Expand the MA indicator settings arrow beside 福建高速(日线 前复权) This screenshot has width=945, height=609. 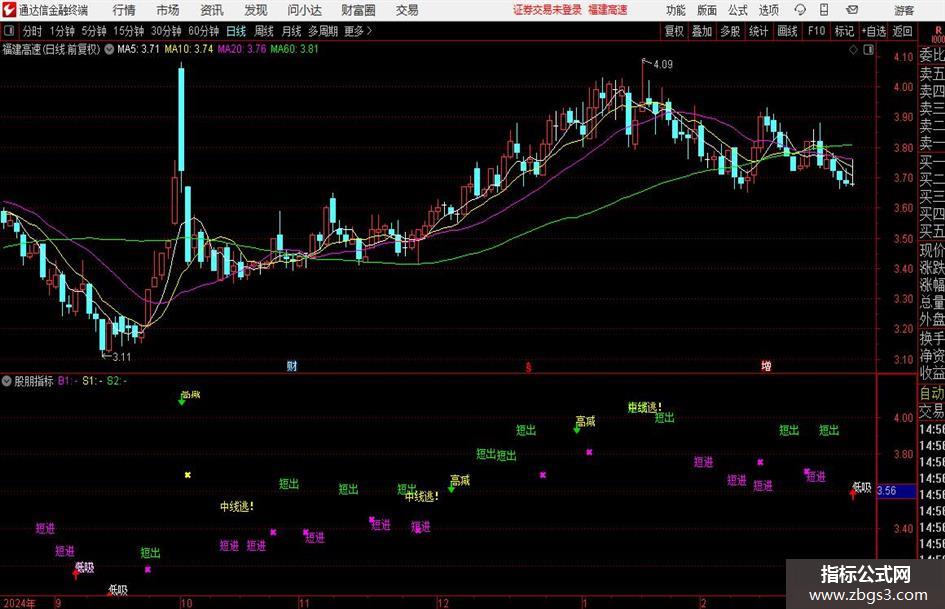109,49
